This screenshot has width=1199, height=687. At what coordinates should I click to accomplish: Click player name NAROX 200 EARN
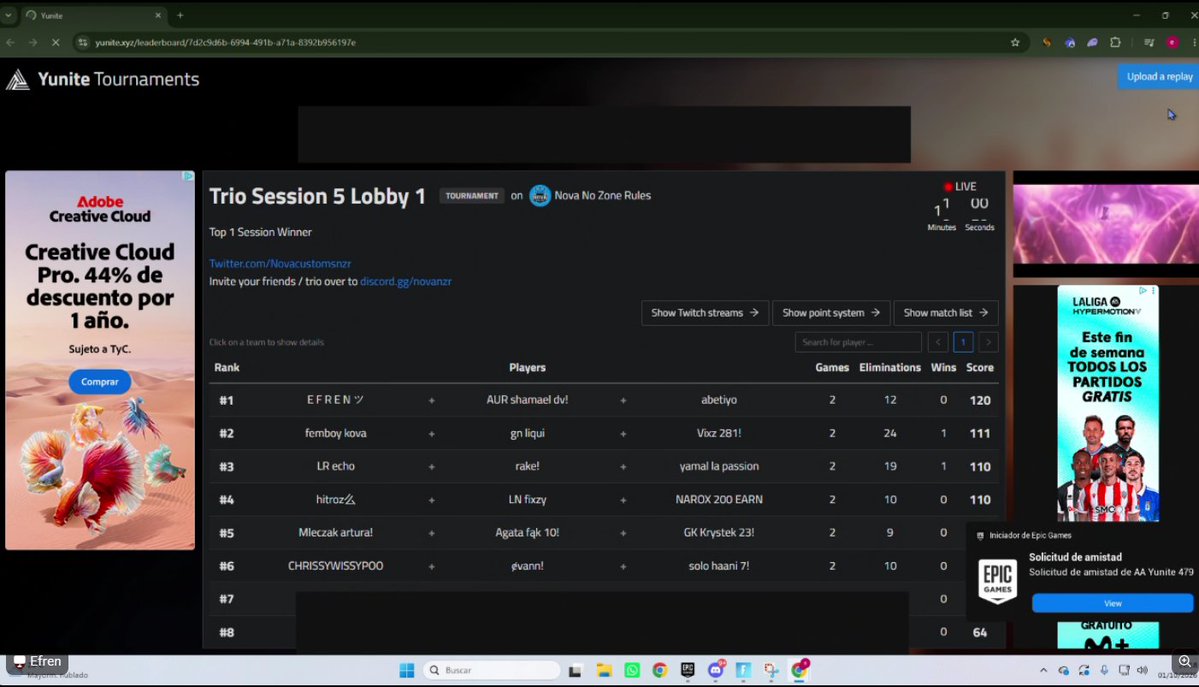tap(719, 500)
